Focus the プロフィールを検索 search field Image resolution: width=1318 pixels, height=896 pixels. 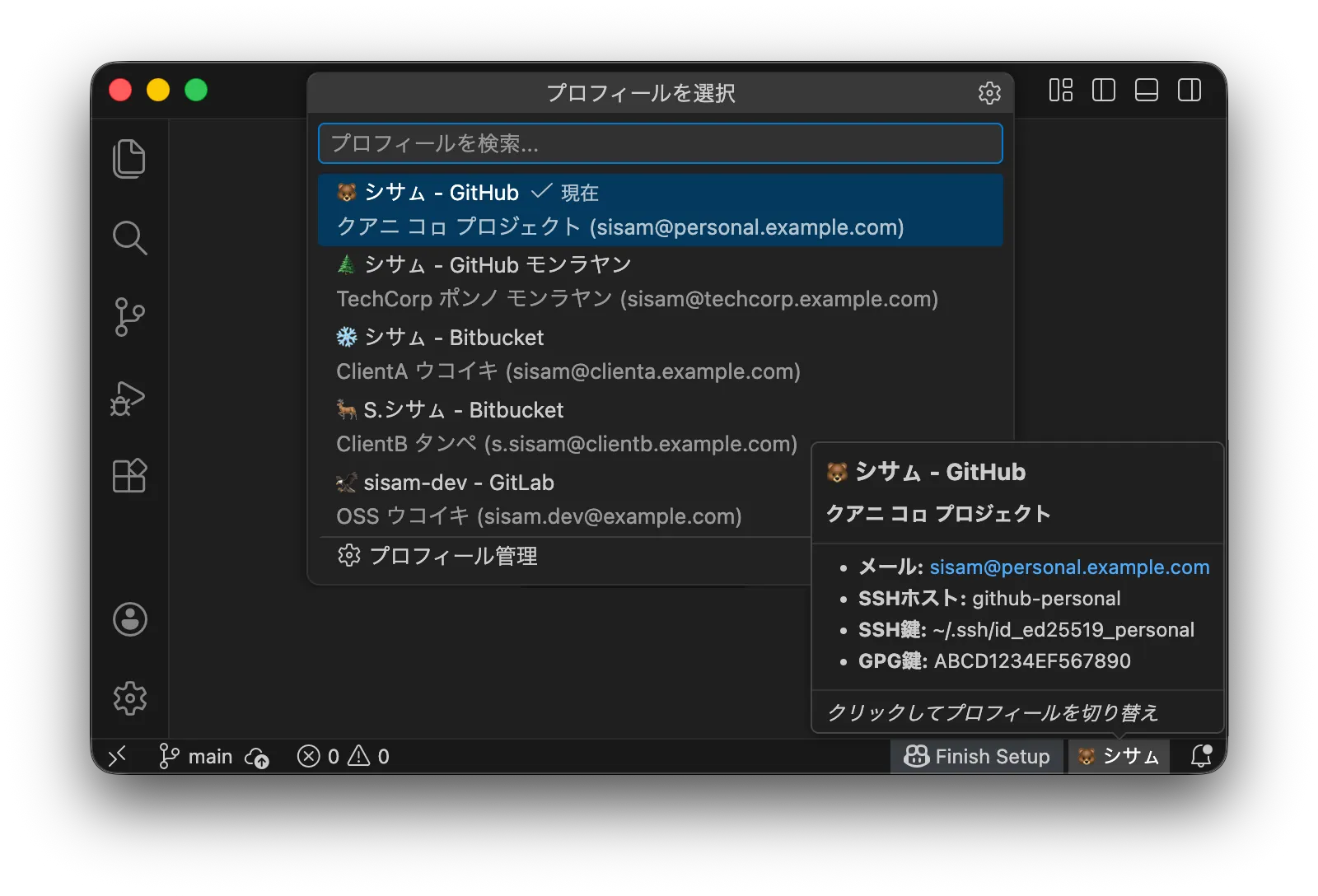click(x=661, y=143)
